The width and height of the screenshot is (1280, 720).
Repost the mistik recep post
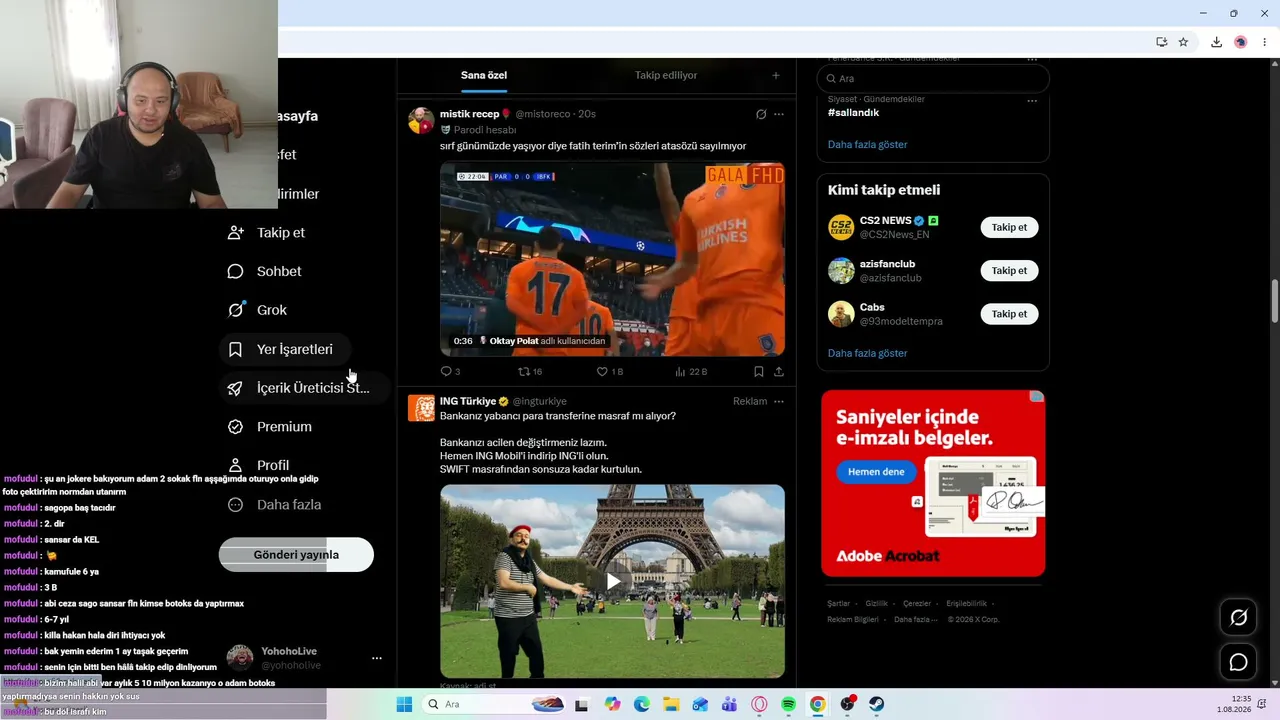(530, 371)
